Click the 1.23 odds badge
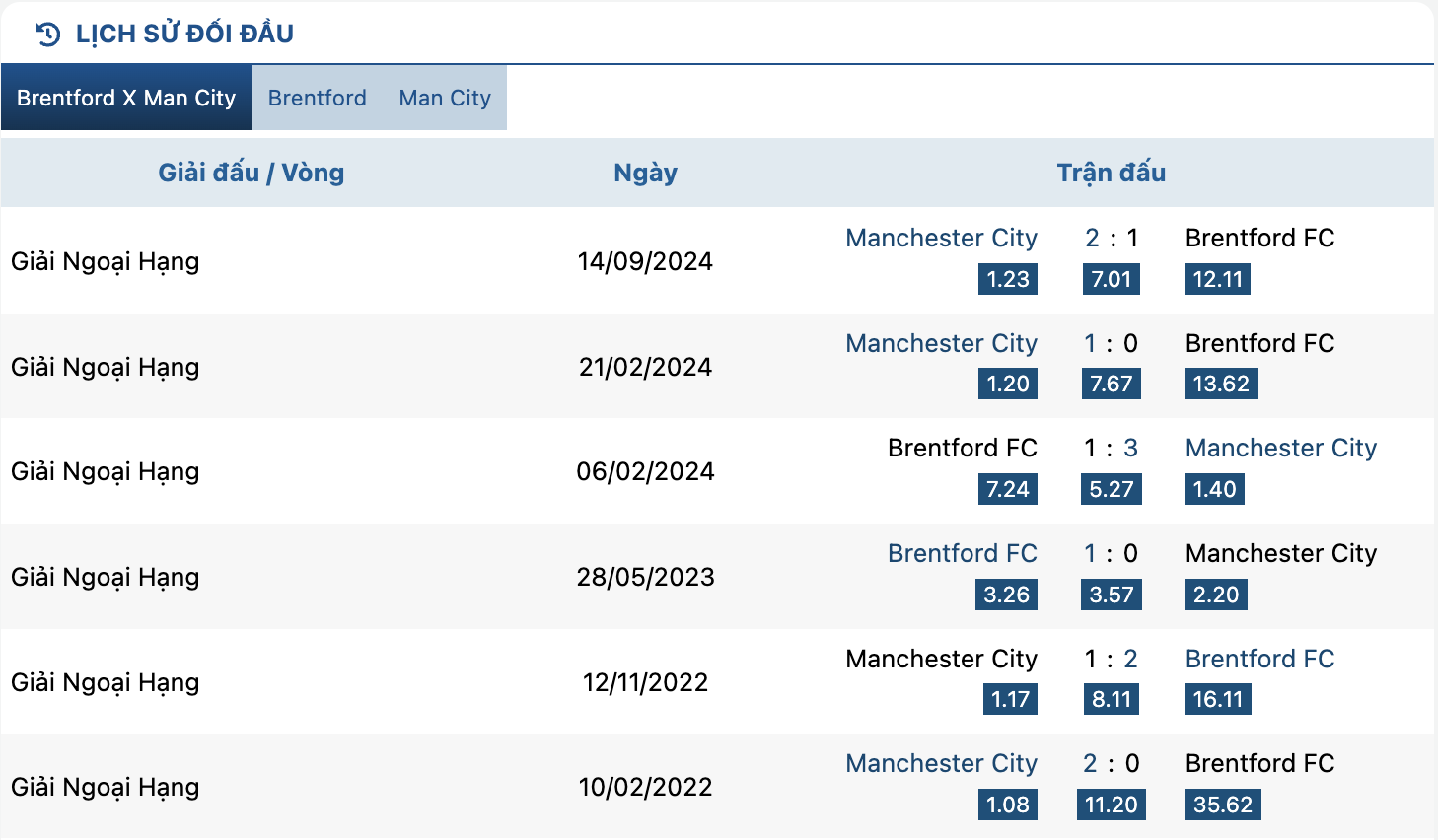This screenshot has height=840, width=1438. pyautogui.click(x=1008, y=279)
